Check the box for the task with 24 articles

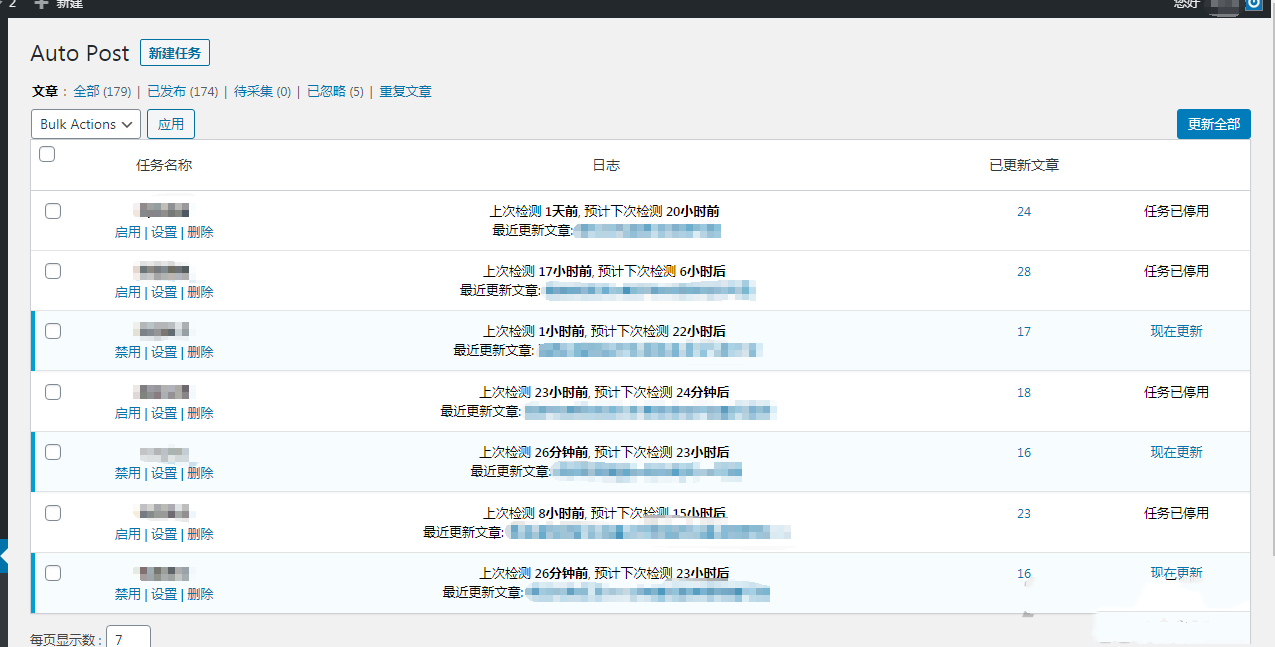click(x=53, y=211)
